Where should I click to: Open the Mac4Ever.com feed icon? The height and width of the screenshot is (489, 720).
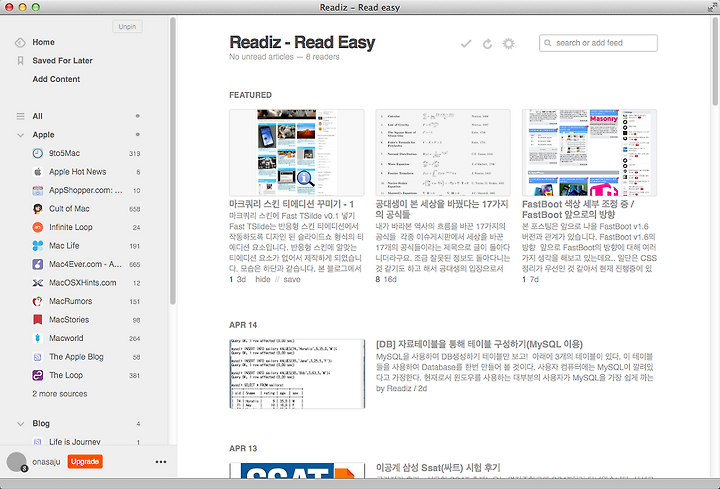tap(38, 264)
